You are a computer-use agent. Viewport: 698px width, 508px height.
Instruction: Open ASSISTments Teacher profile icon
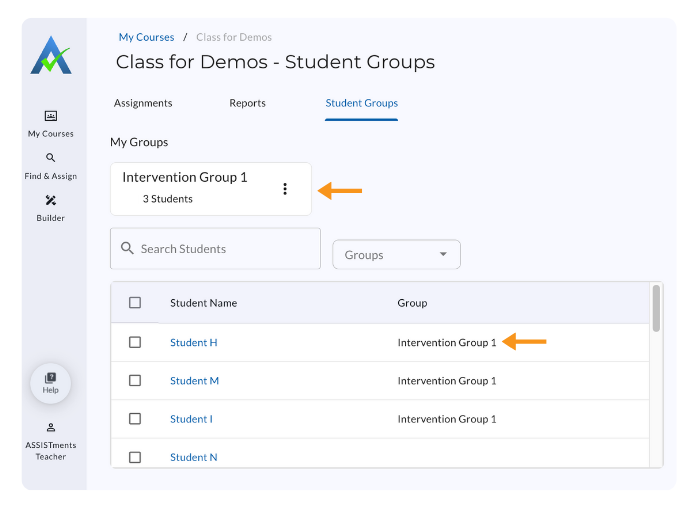(x=51, y=427)
